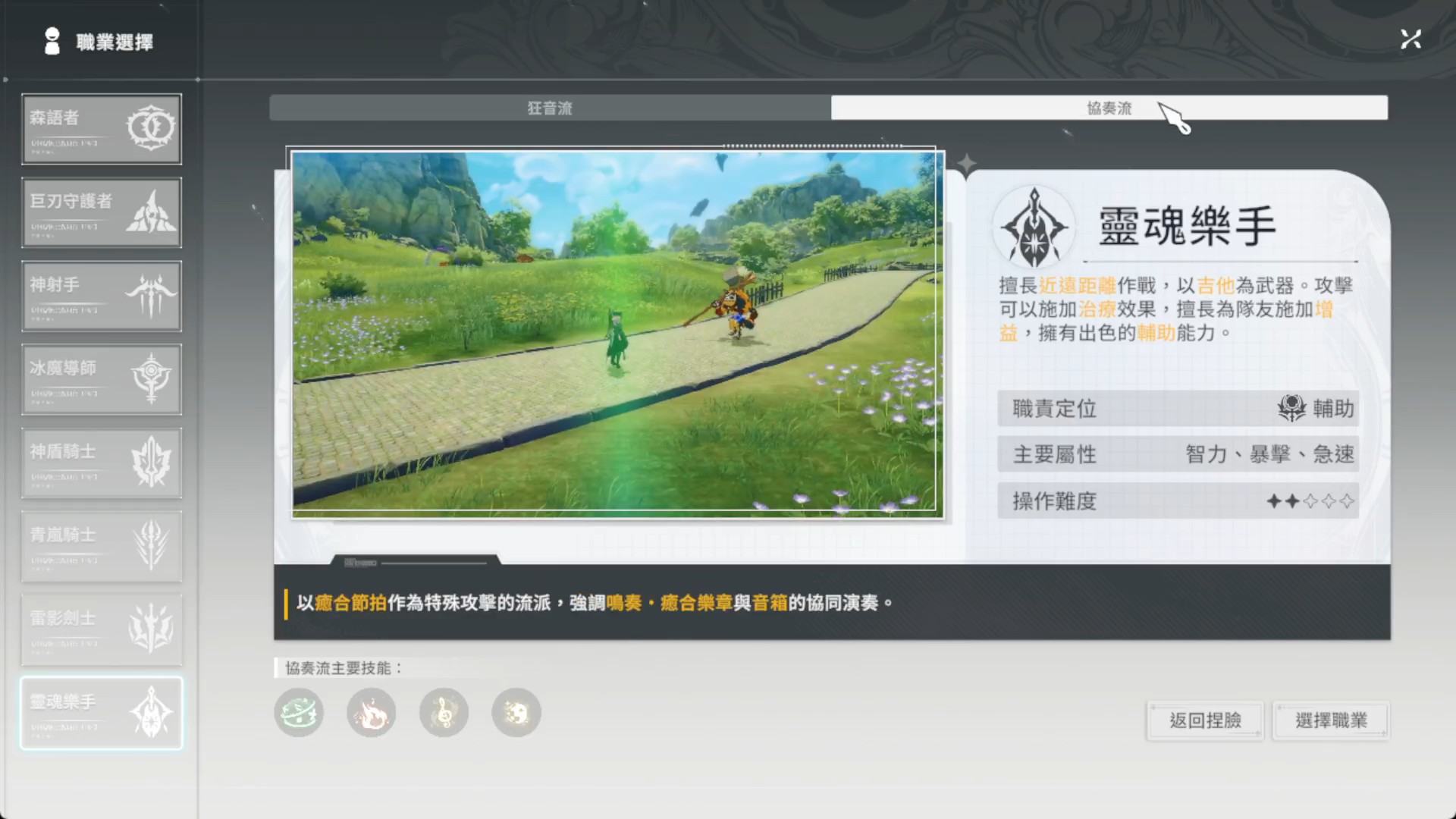Choose the 冰魔導師 class option
Viewport: 1456px width, 819px height.
(102, 379)
